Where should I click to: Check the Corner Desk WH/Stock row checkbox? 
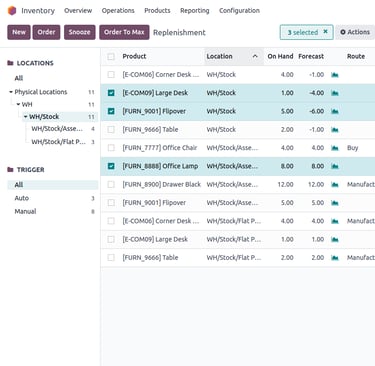[x=111, y=75]
